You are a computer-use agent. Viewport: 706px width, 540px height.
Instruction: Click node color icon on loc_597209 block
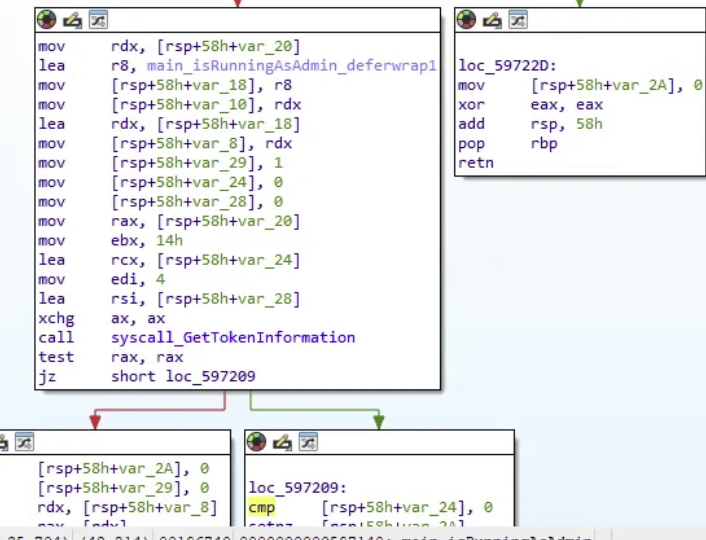(x=257, y=442)
